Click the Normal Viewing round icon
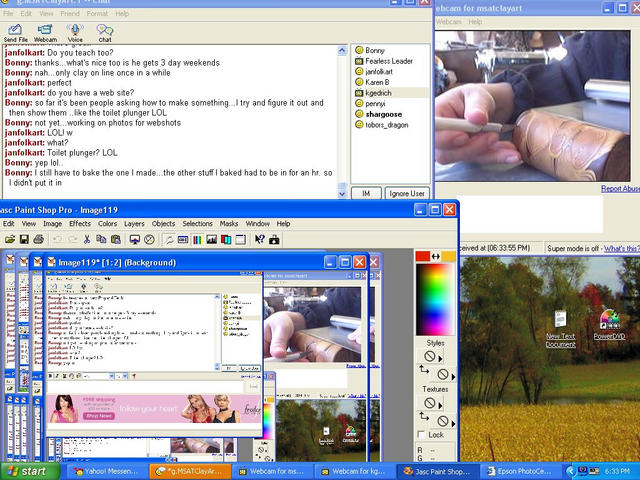The width and height of the screenshot is (640, 480). tap(149, 240)
